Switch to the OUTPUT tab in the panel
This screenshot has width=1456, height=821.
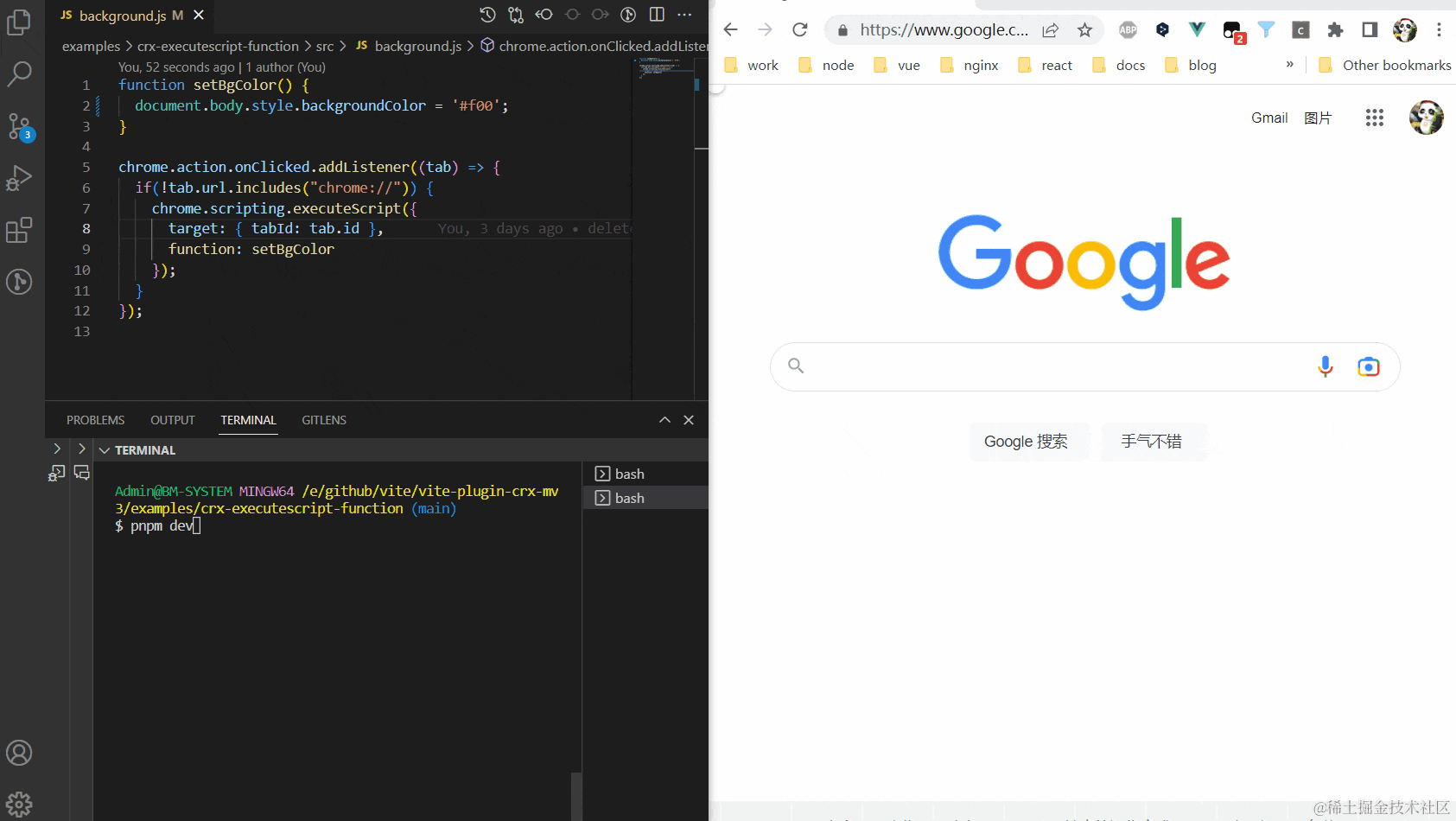tap(172, 420)
